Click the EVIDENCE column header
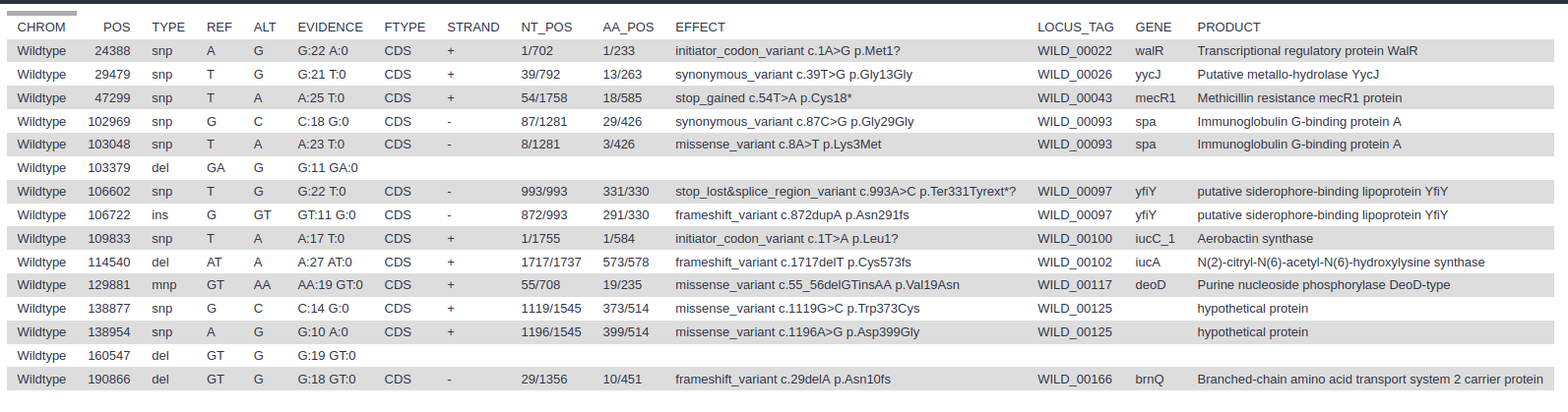The image size is (1568, 412). (x=330, y=28)
